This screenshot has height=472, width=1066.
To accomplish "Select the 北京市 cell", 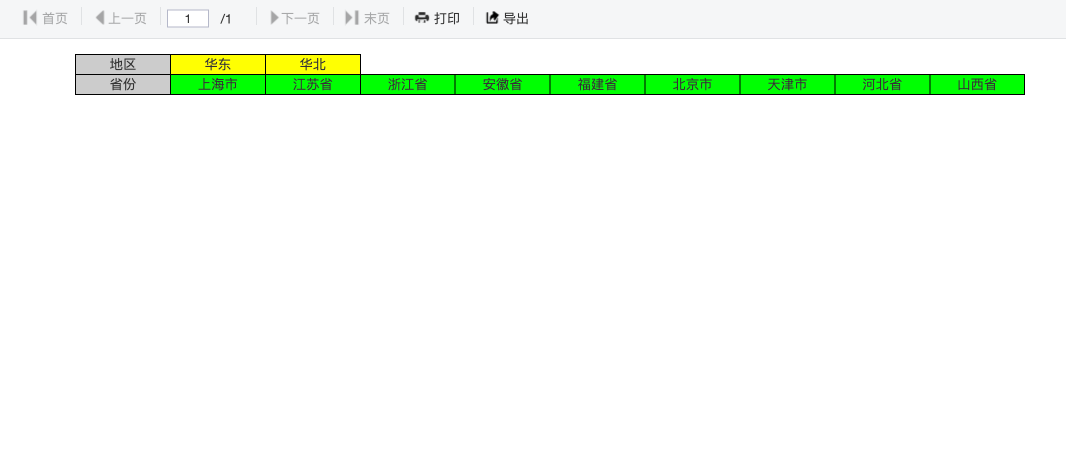I will click(693, 85).
